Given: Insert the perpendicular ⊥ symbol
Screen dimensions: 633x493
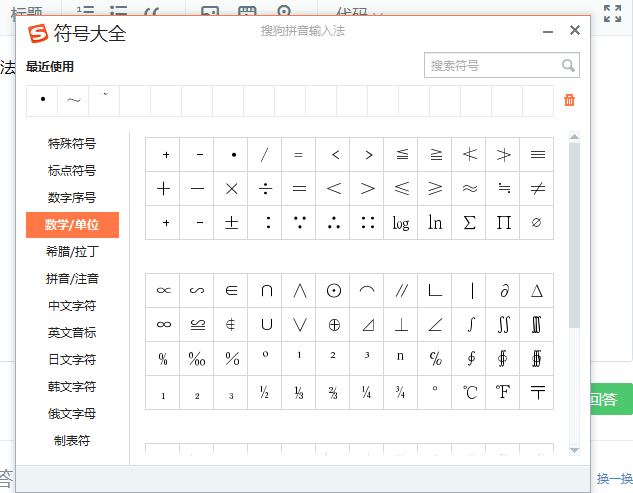Looking at the screenshot, I should coord(401,325).
